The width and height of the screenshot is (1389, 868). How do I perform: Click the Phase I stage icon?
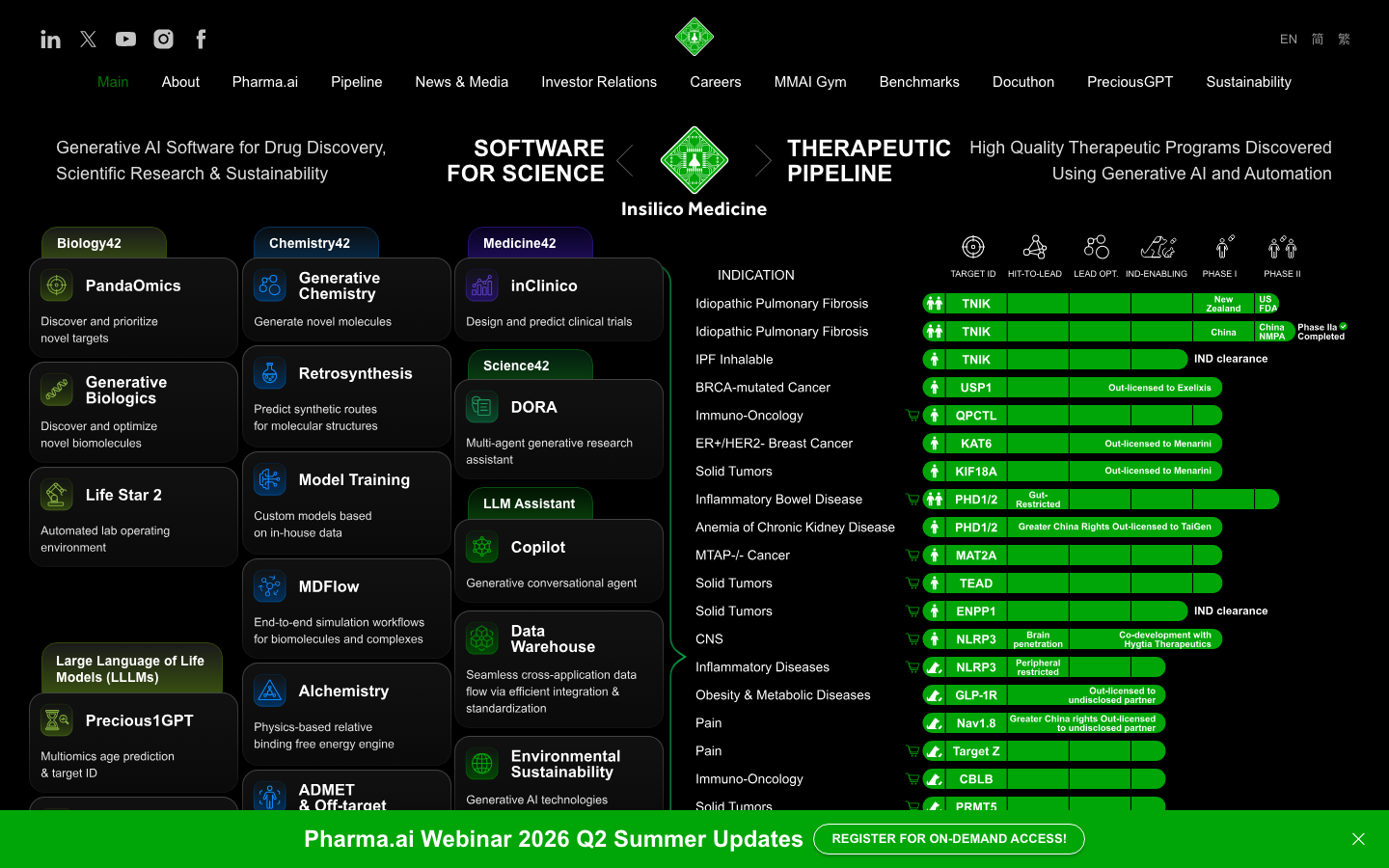click(x=1223, y=247)
